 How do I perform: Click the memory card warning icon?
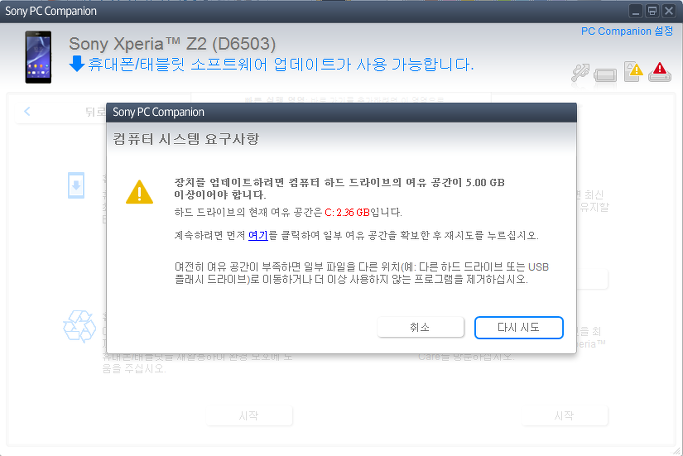tap(633, 71)
